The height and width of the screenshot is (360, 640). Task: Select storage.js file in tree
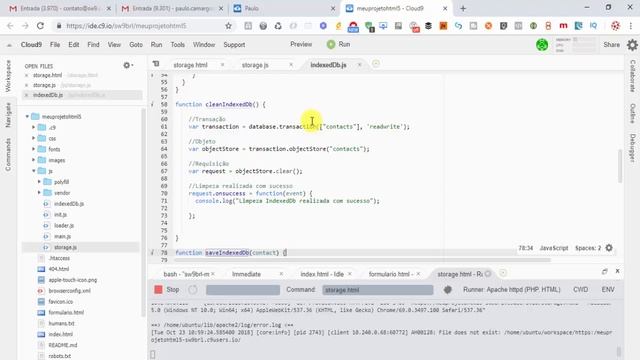click(65, 247)
